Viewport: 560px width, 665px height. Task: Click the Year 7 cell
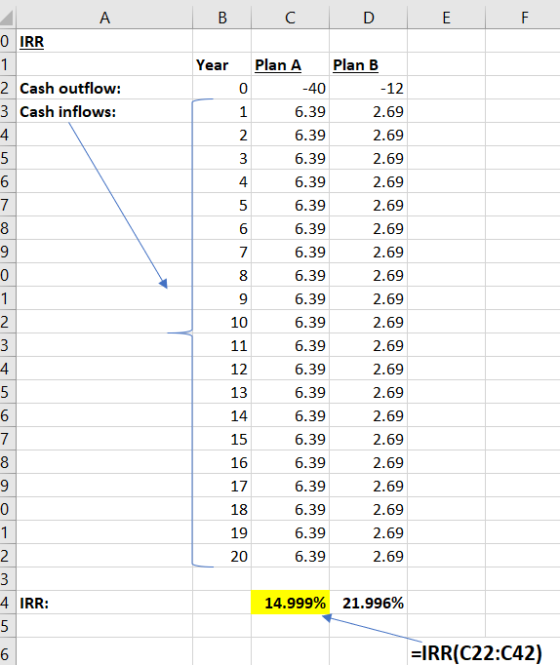pyautogui.click(x=222, y=252)
